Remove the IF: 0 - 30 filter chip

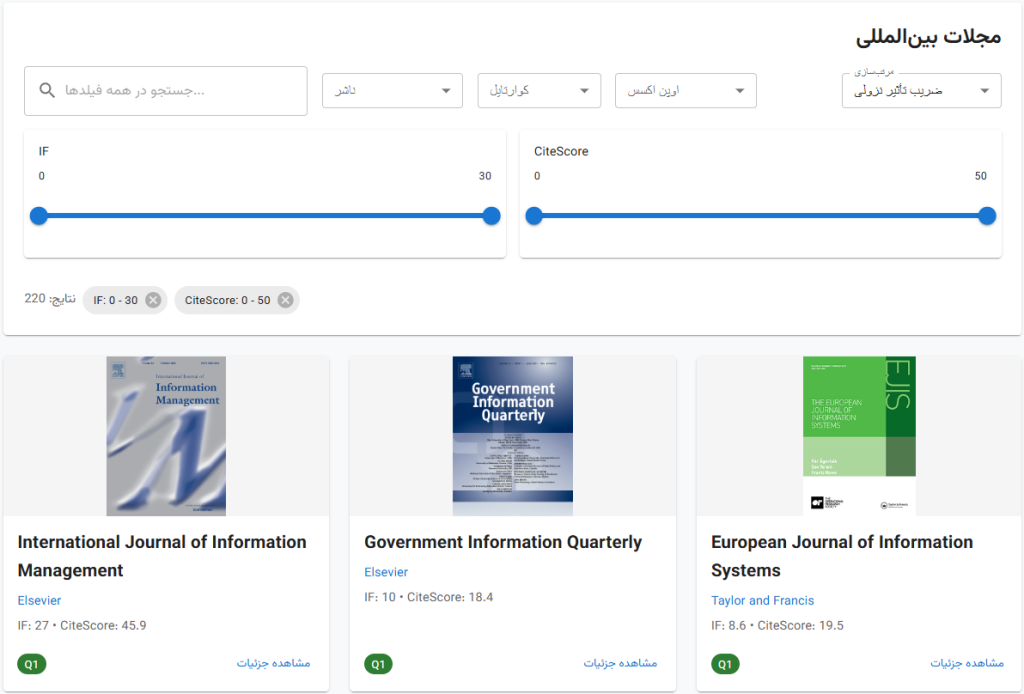click(x=153, y=300)
